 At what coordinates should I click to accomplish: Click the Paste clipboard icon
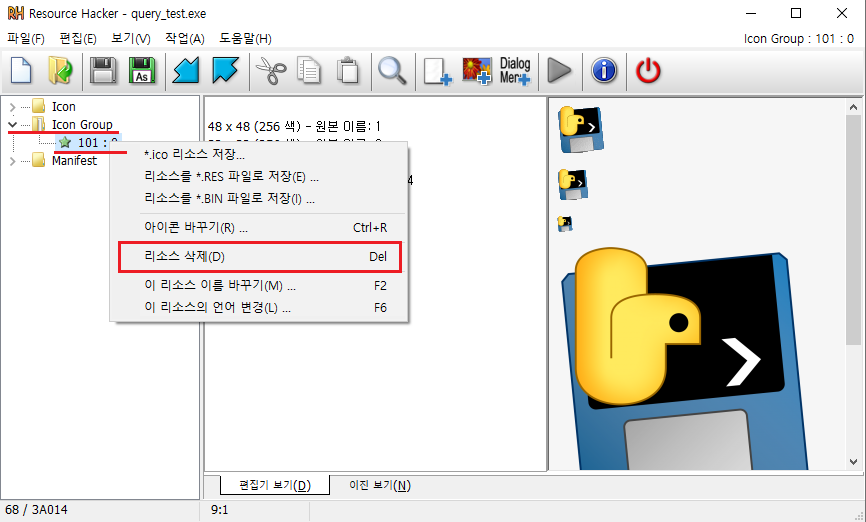[348, 71]
